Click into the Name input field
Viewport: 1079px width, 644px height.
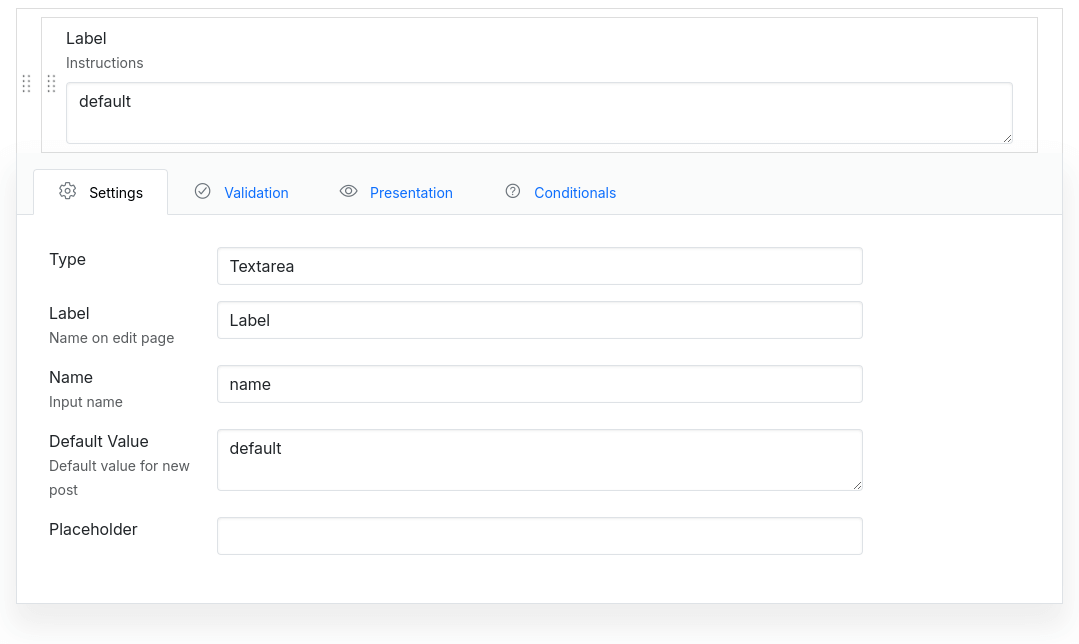point(539,384)
